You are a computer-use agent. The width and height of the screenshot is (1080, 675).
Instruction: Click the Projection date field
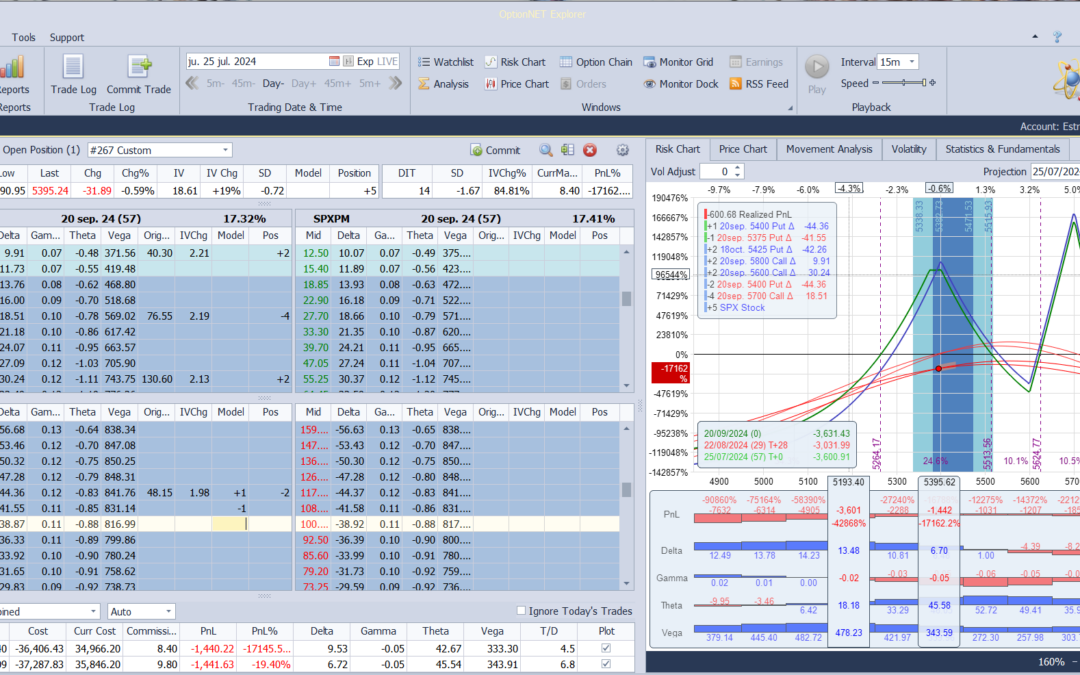pos(1054,172)
